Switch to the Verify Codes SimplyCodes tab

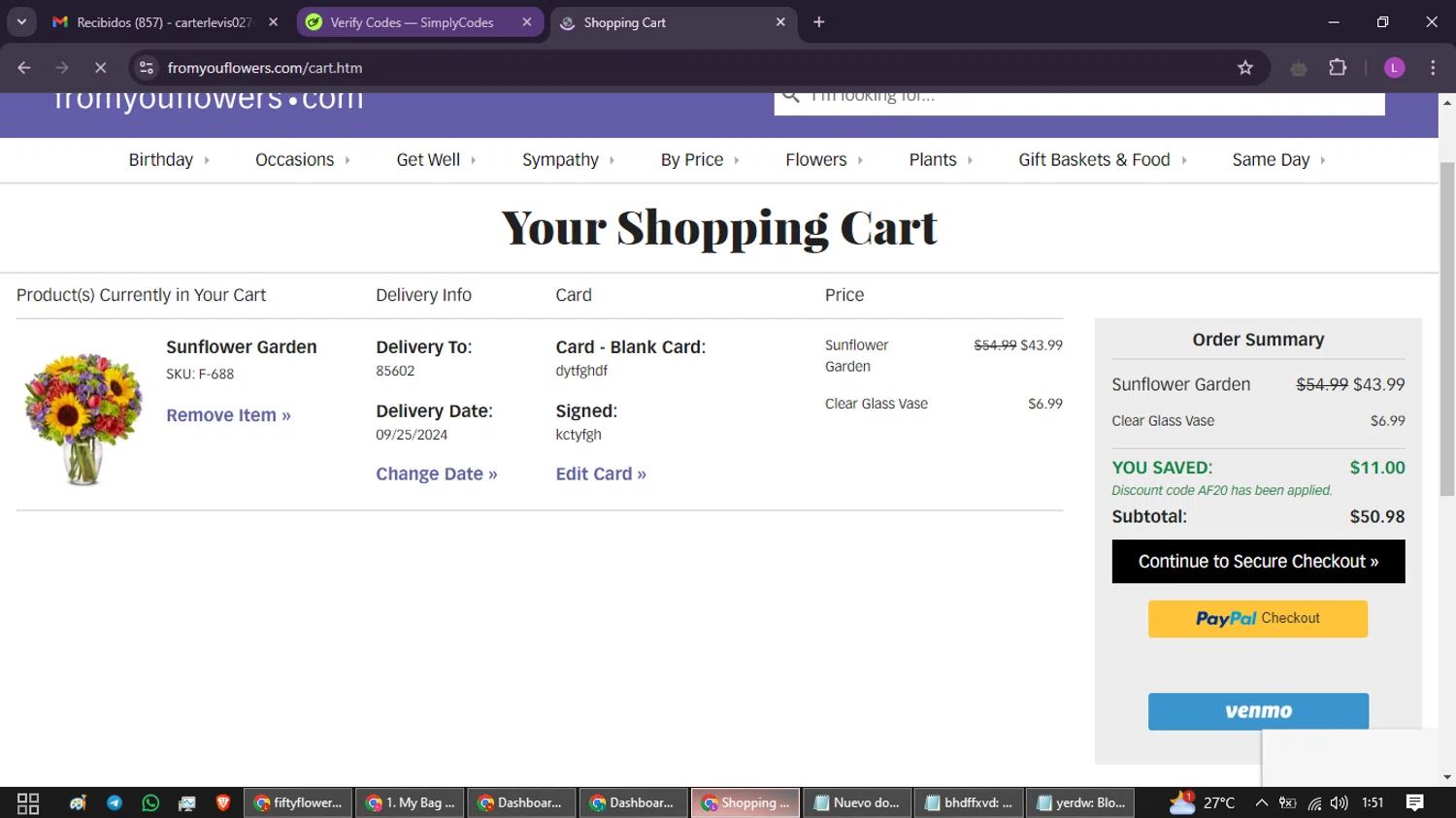pos(412,22)
